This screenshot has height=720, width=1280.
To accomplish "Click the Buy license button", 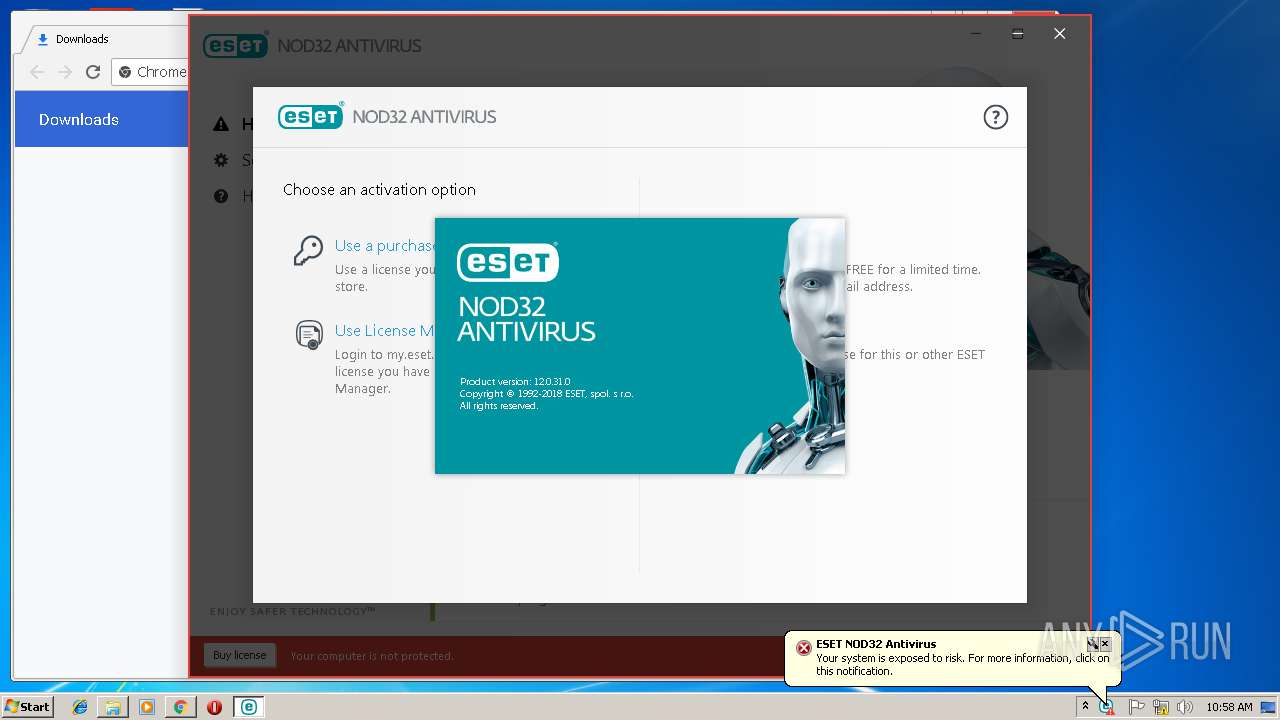I will (x=239, y=655).
